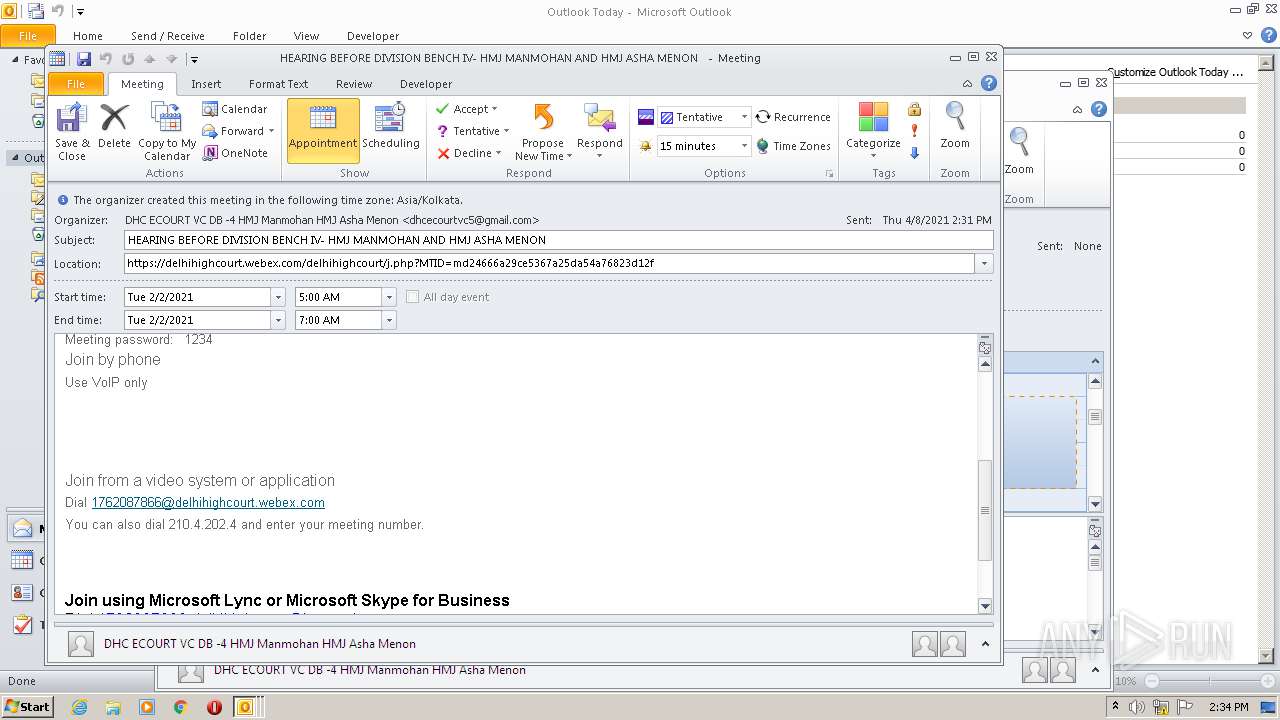Open Chrome from the taskbar
Viewport: 1280px width, 720px height.
point(181,707)
